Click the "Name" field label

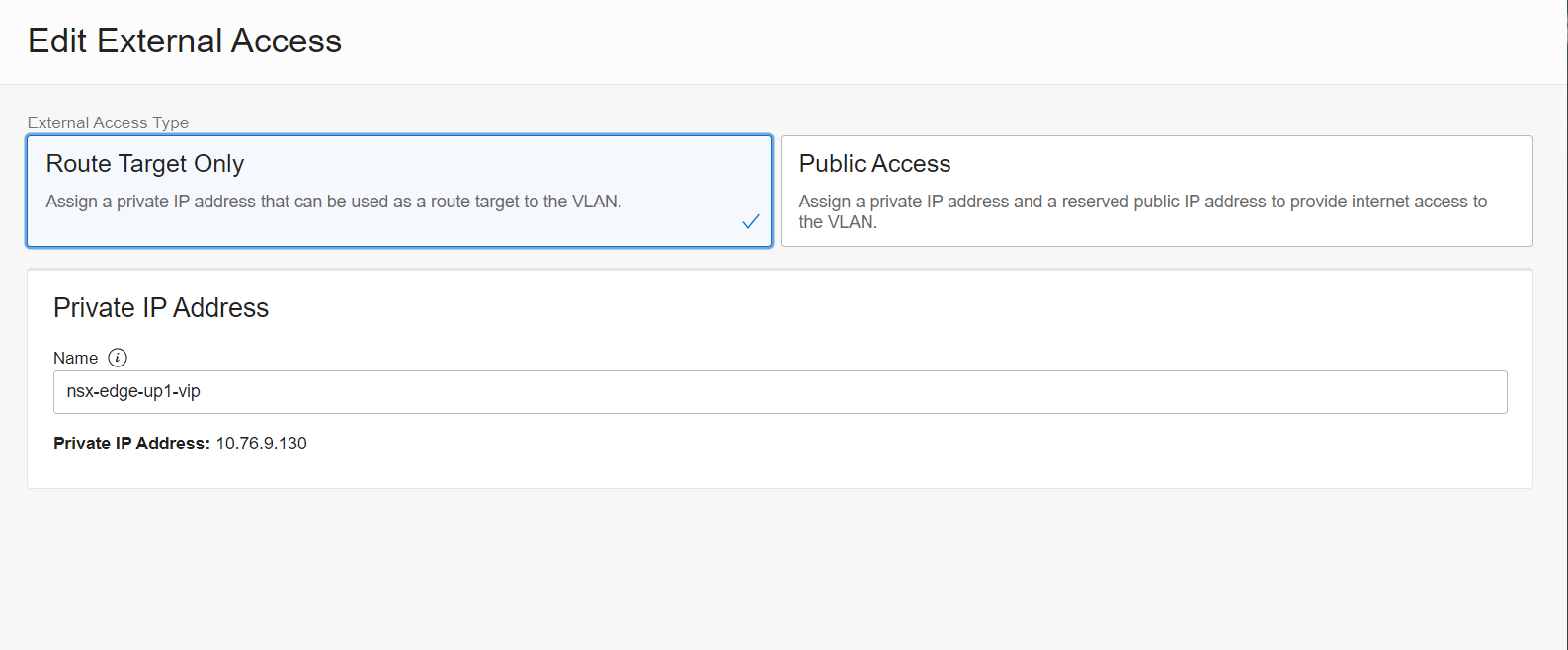tap(75, 358)
